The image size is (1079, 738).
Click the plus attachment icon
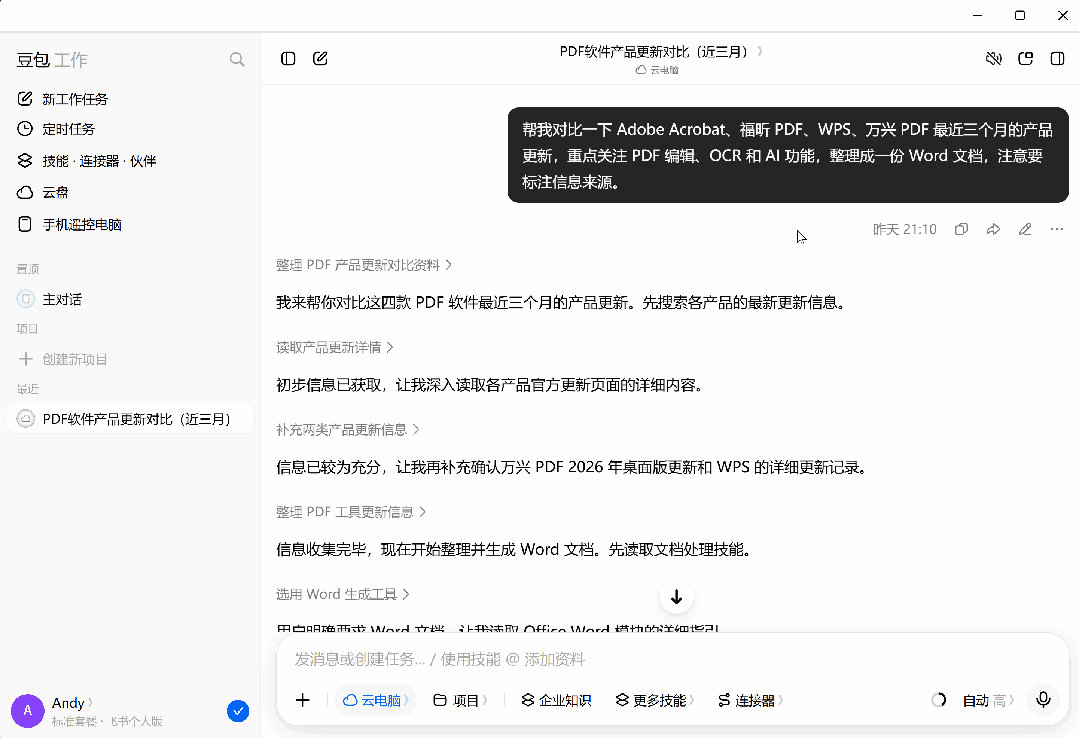coord(303,700)
